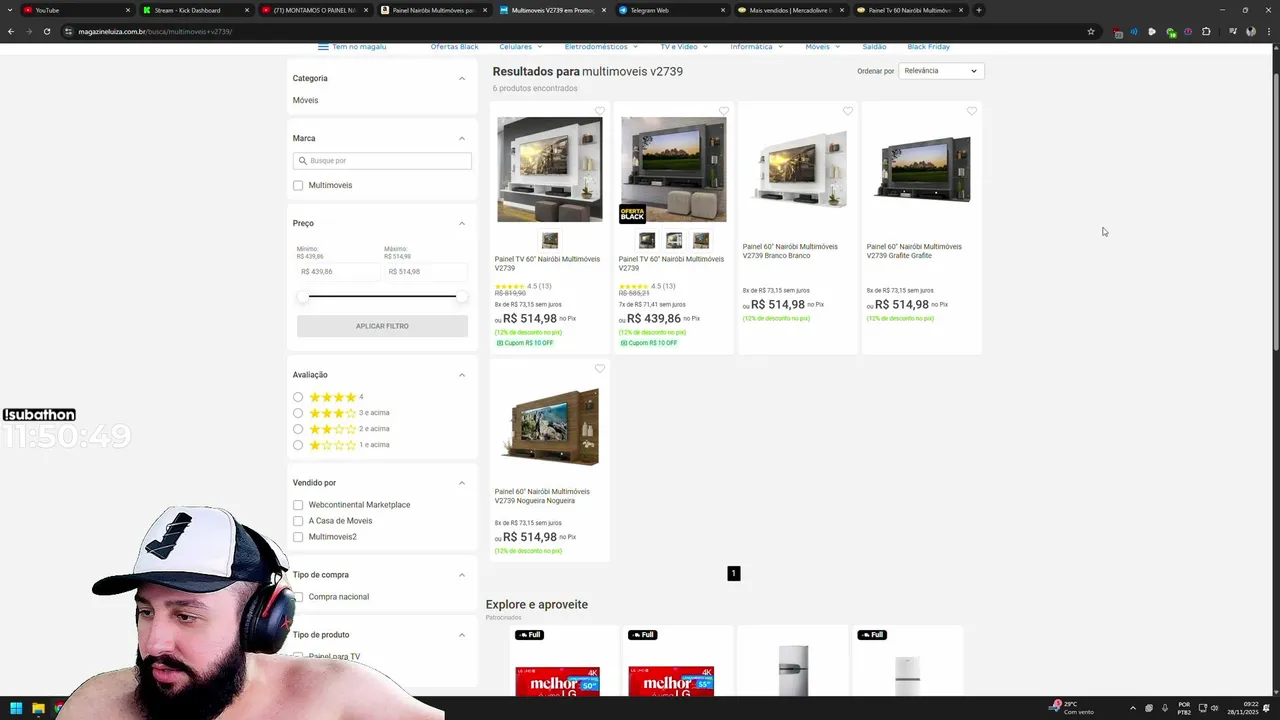Open the Móveis category link
The image size is (1280, 720).
305,100
